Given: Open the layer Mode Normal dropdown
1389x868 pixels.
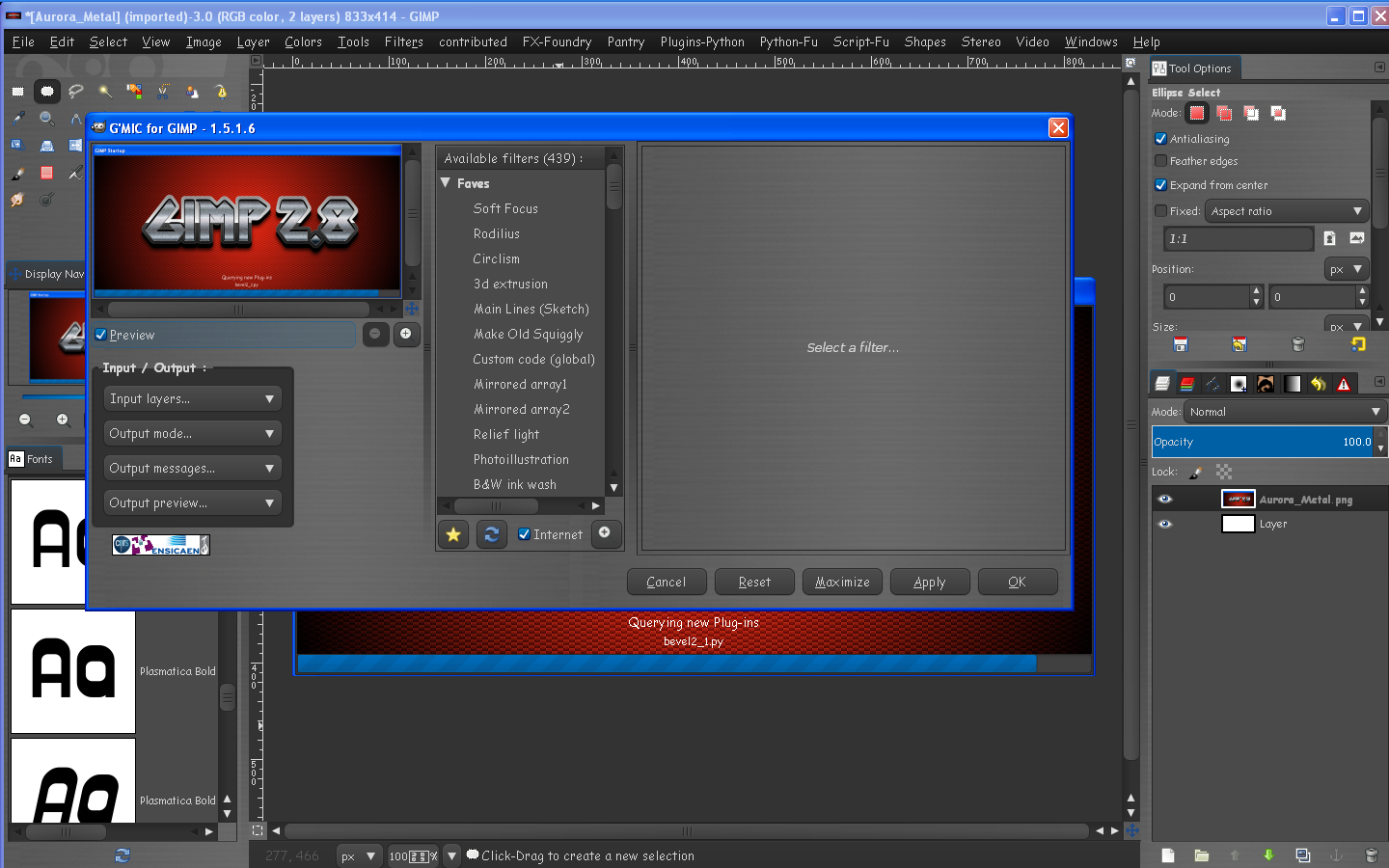Looking at the screenshot, I should tap(1285, 412).
